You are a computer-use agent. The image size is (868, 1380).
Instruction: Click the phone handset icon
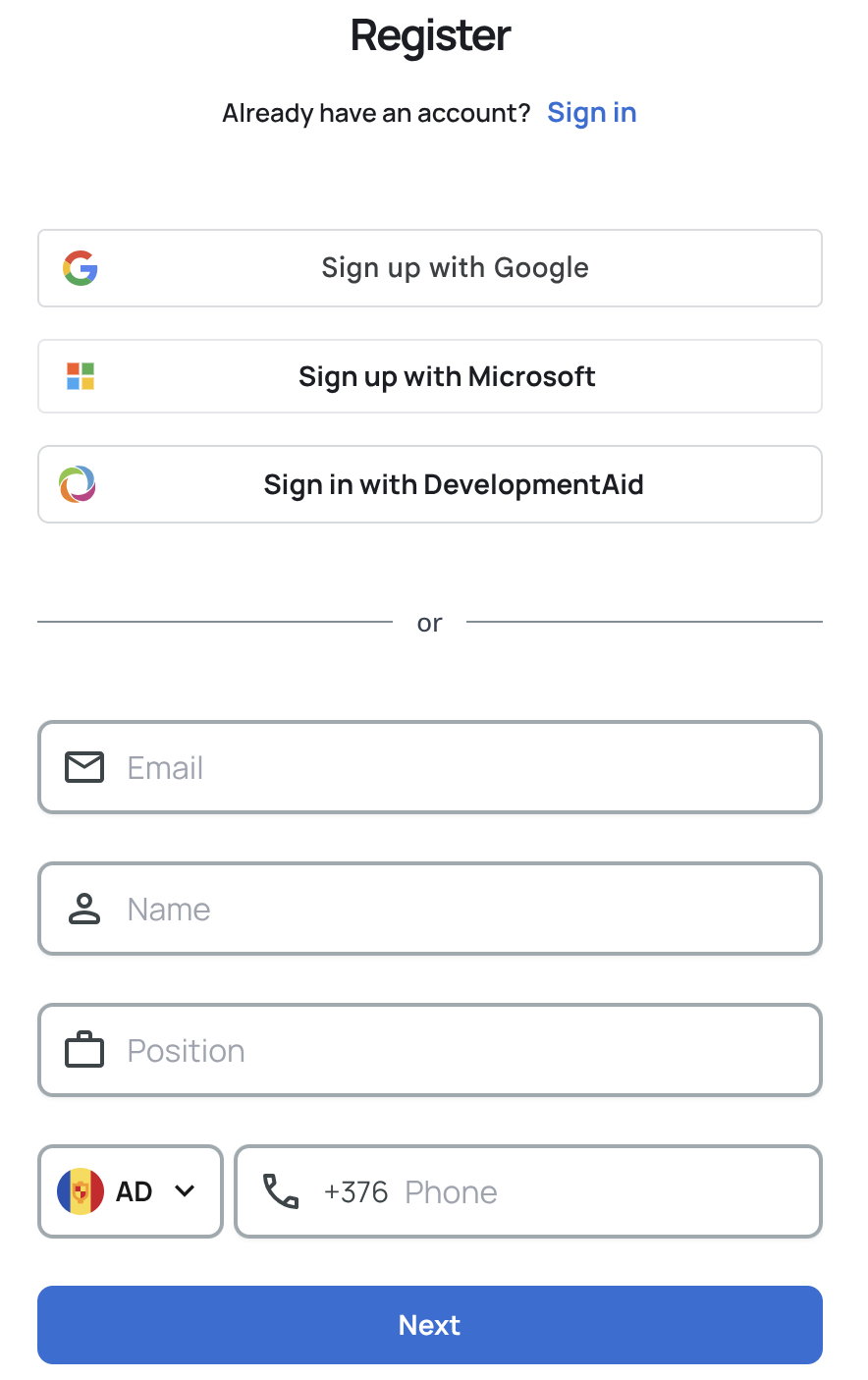point(281,1191)
